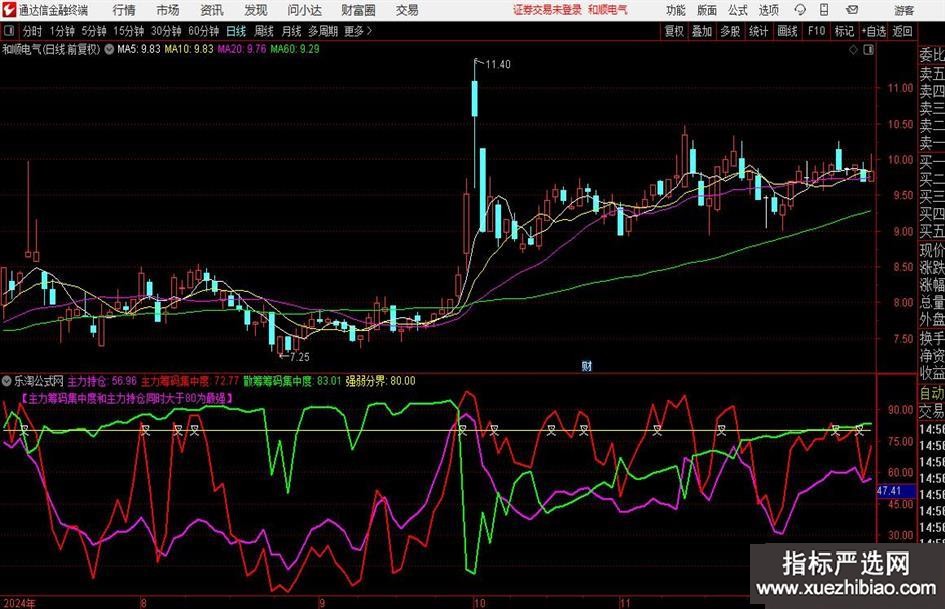Toggle the side panel icon at chart top right

(x=868, y=50)
